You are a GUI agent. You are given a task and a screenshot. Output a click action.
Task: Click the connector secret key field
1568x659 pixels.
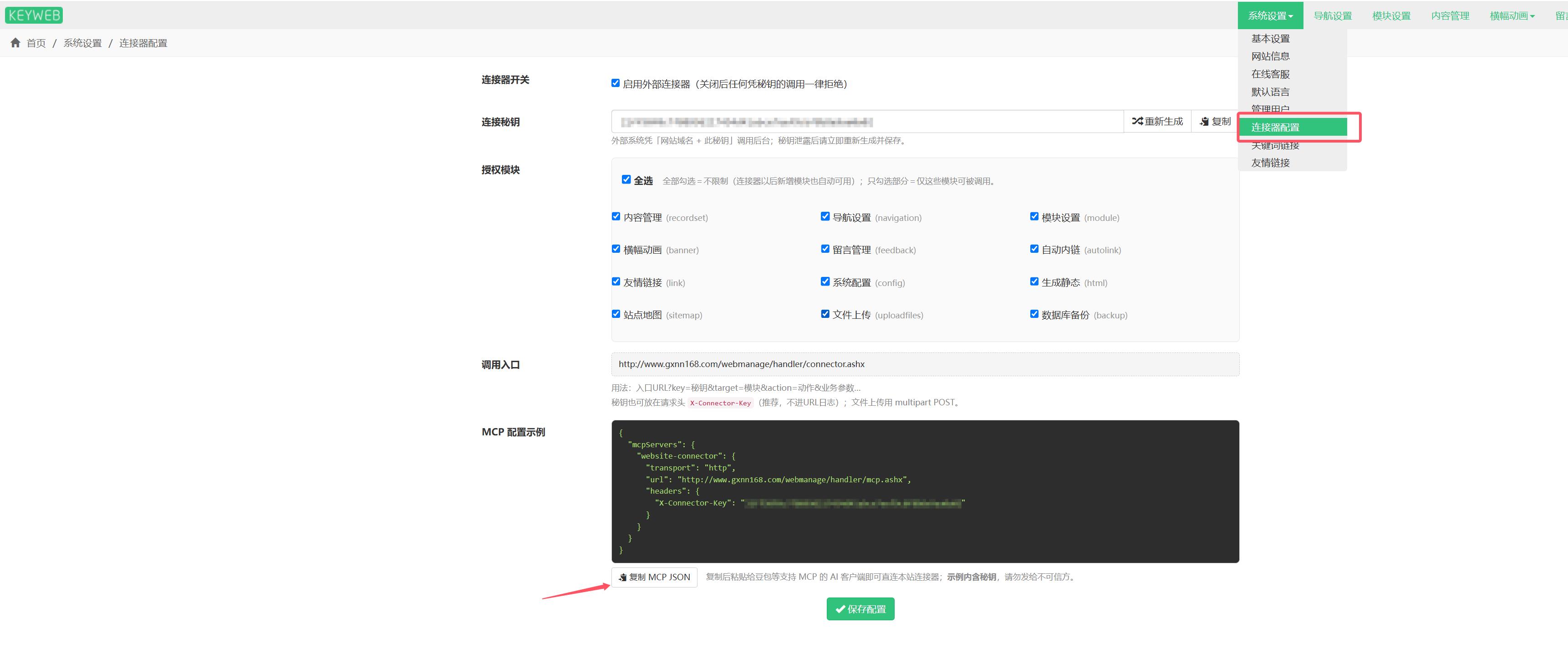[867, 121]
